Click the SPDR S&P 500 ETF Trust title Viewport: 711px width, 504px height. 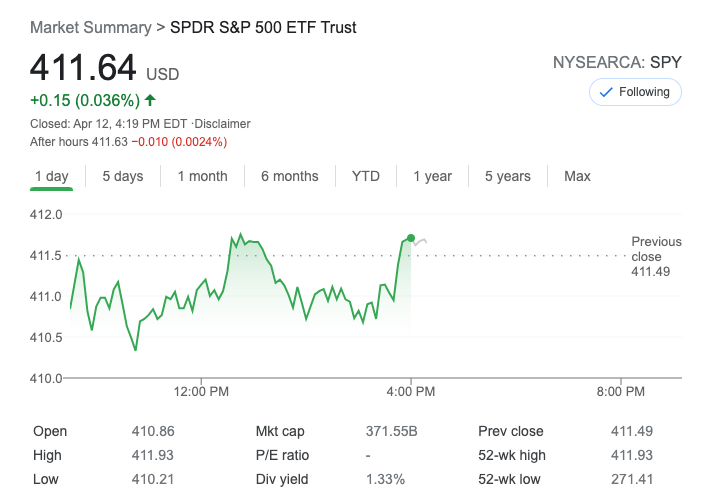click(264, 27)
